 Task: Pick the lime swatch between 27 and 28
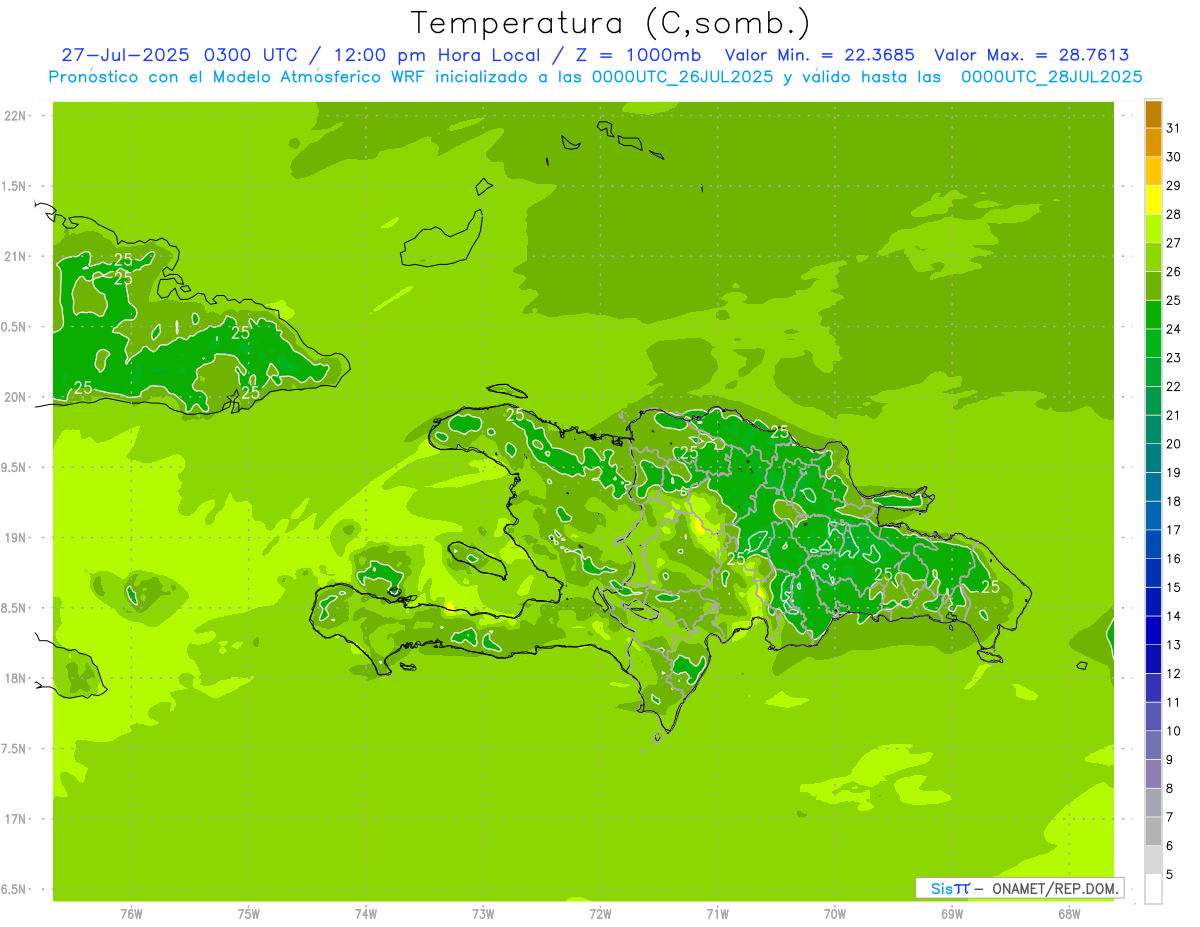click(1153, 229)
